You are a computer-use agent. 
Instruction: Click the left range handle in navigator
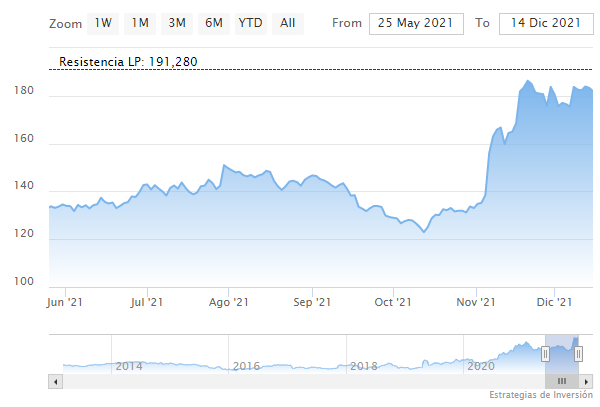pyautogui.click(x=545, y=353)
